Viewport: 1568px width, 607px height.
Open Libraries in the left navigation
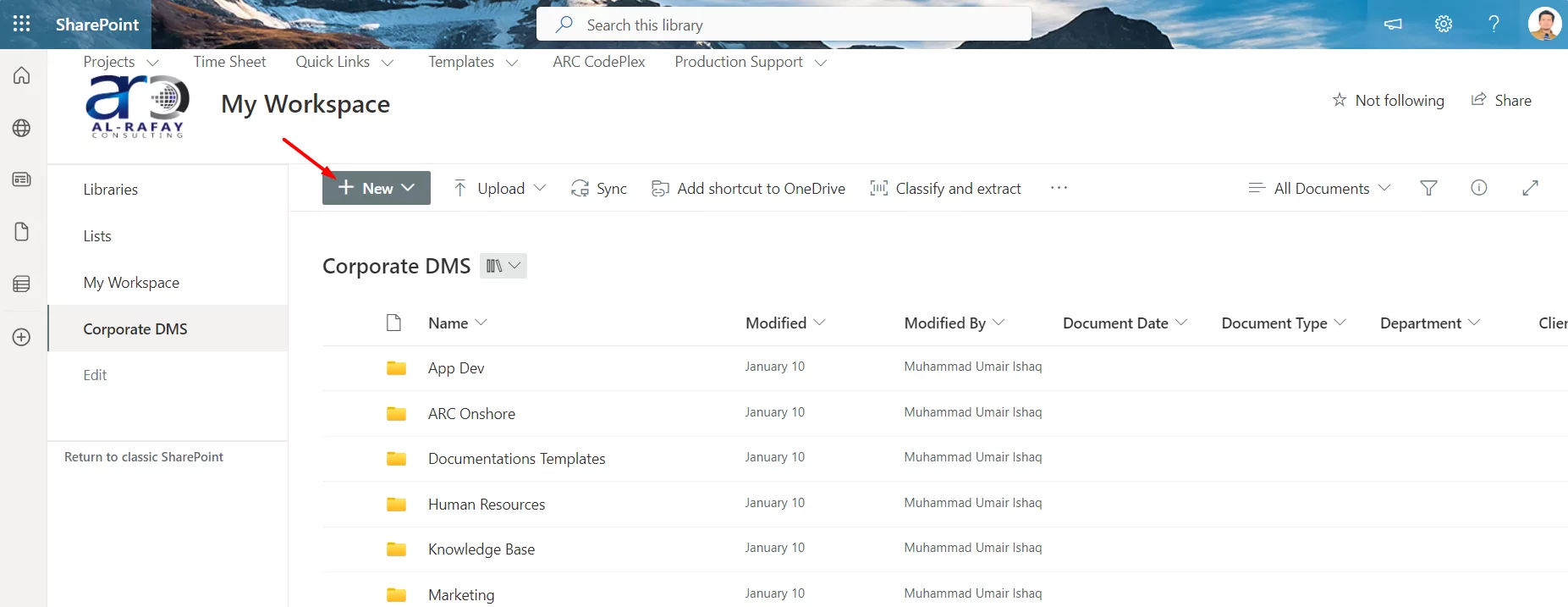(111, 190)
